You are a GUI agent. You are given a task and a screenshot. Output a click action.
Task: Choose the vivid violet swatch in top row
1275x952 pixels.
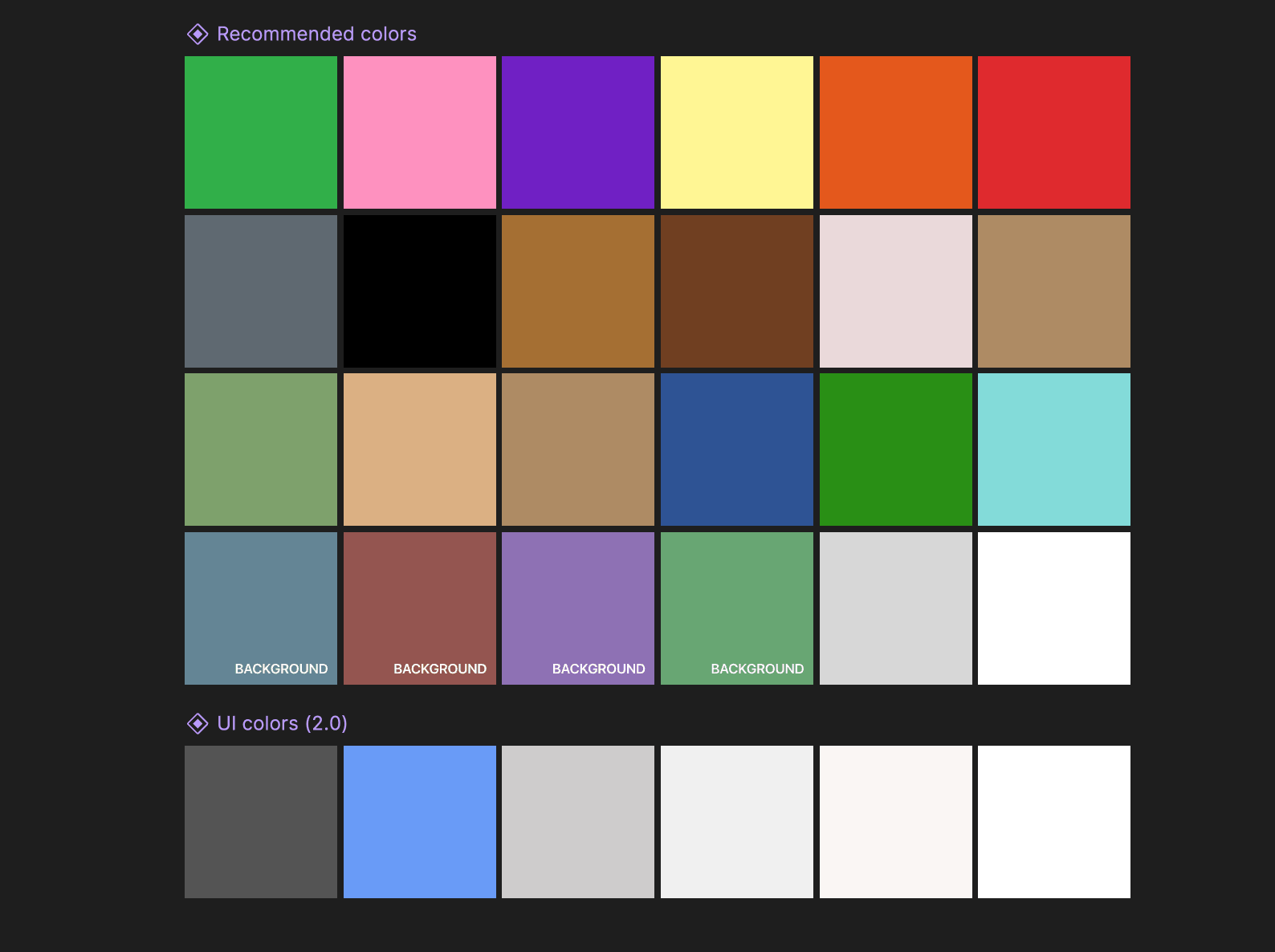[x=578, y=132]
